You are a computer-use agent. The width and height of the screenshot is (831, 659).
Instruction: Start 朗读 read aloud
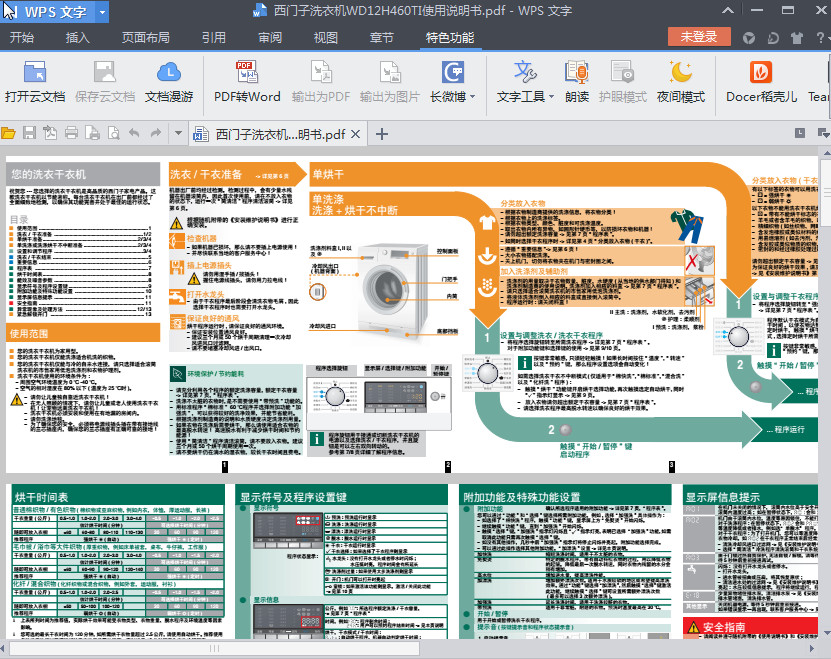point(577,82)
